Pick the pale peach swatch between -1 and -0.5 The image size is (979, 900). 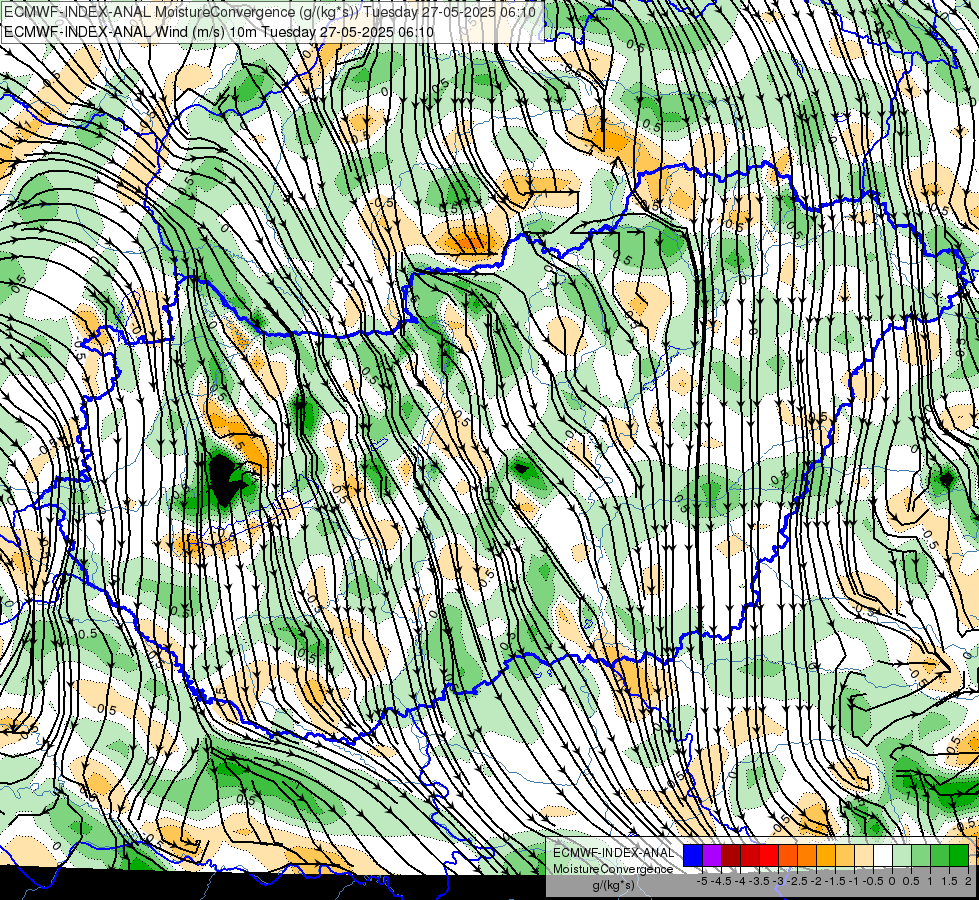tap(864, 856)
